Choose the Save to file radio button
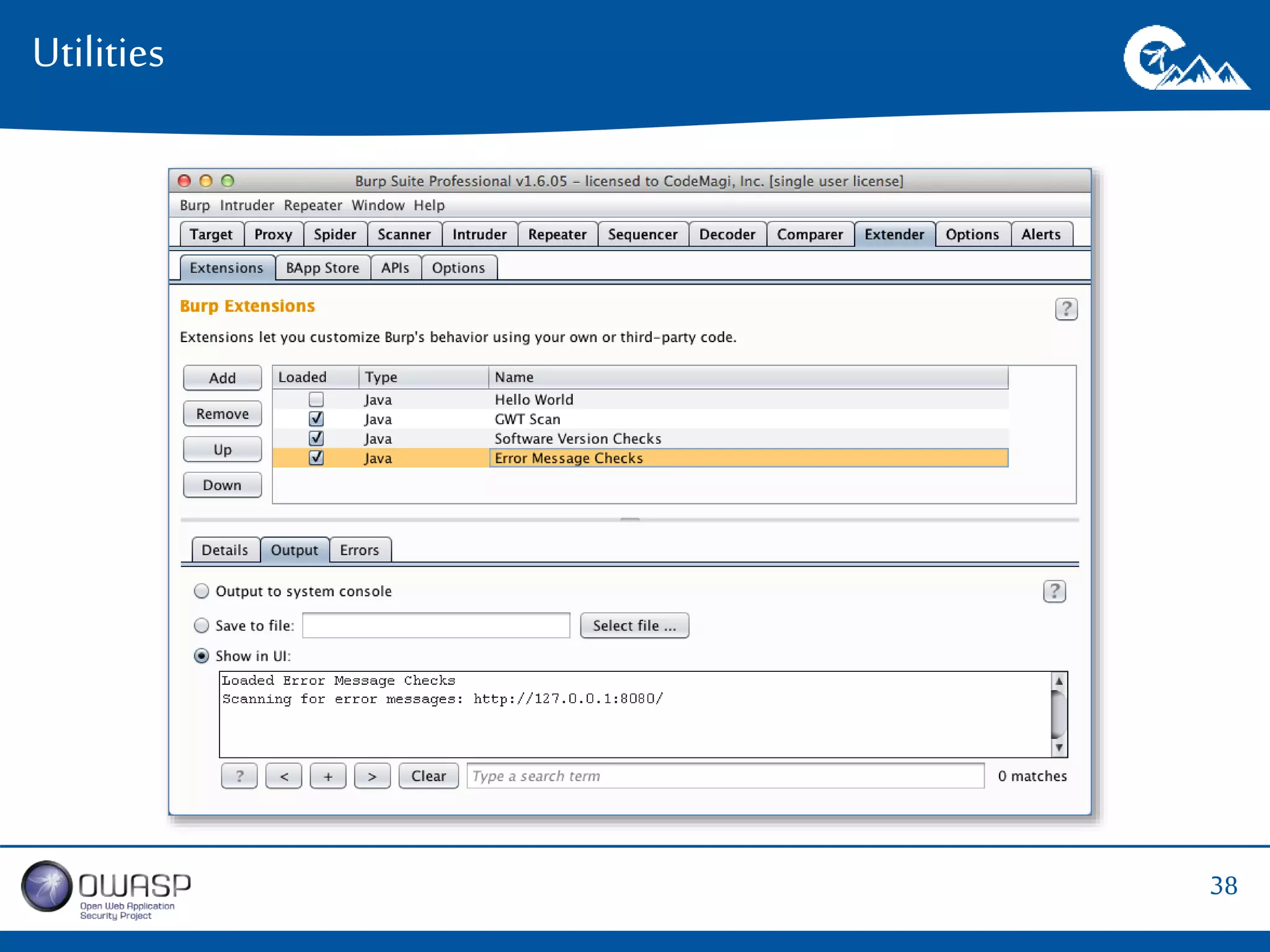Image resolution: width=1270 pixels, height=952 pixels. pyautogui.click(x=202, y=625)
